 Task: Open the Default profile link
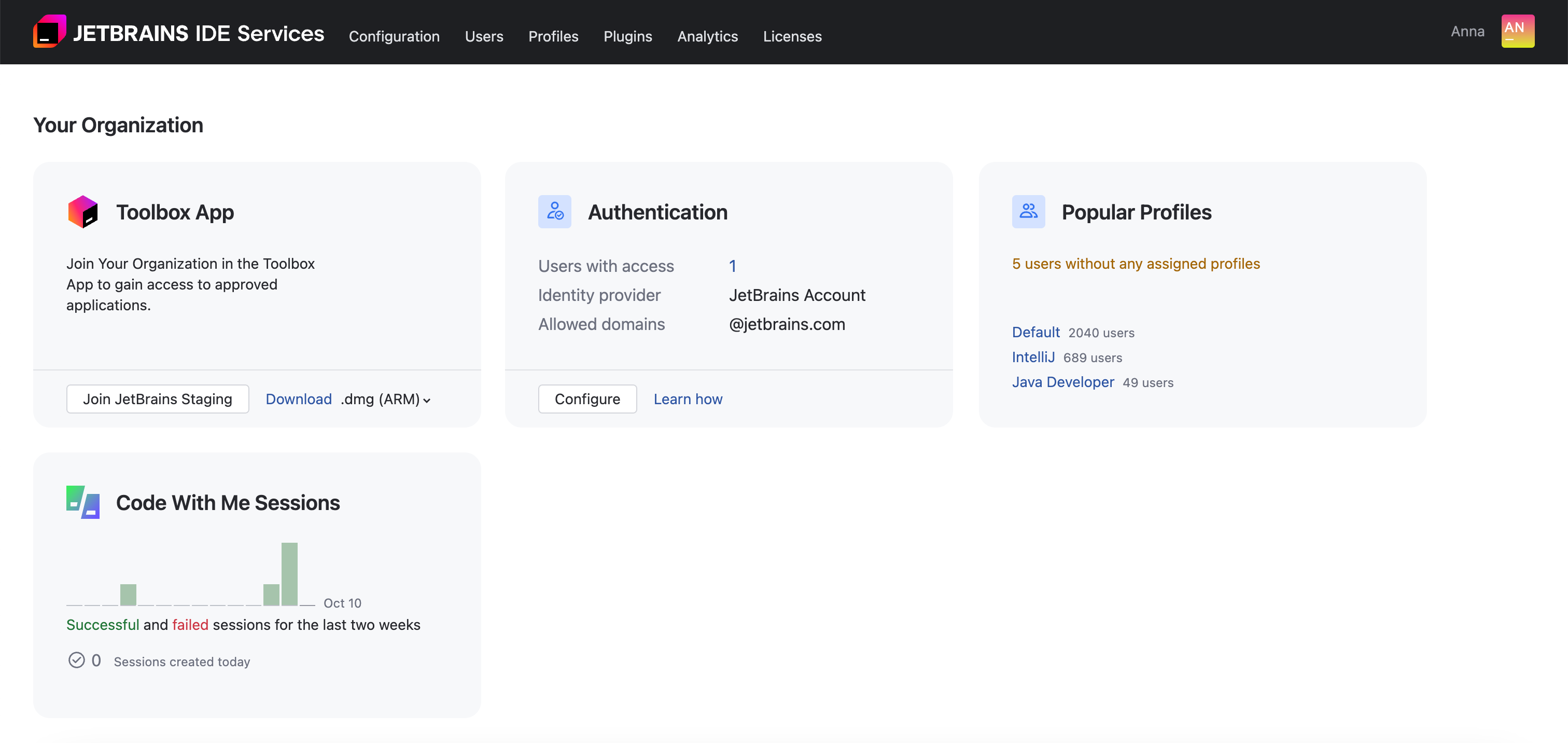pyautogui.click(x=1035, y=332)
